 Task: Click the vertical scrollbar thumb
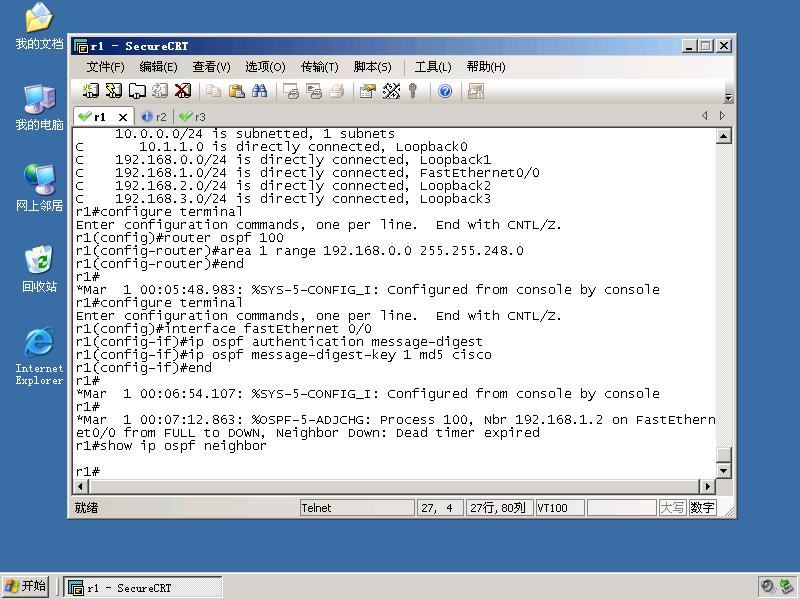pos(723,454)
